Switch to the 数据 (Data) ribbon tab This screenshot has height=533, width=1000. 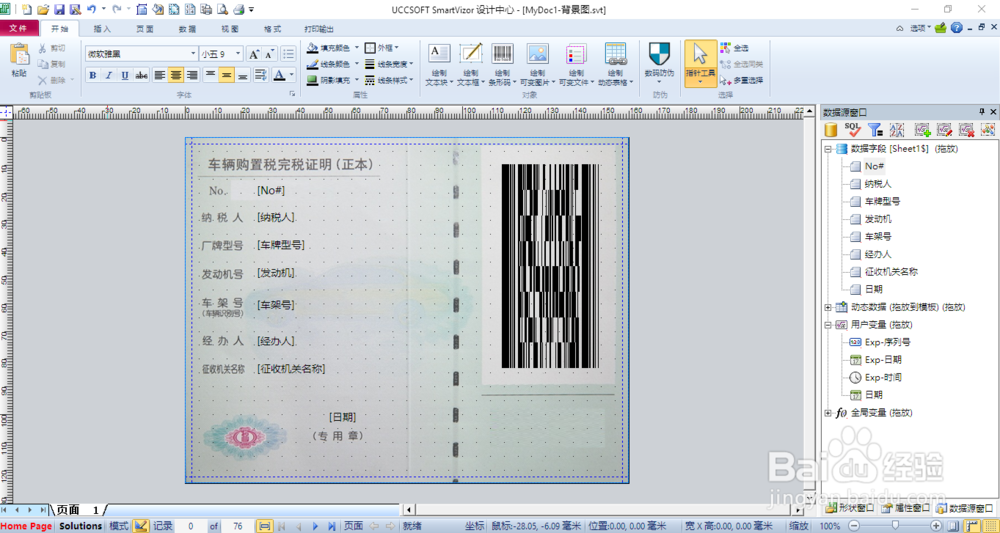click(x=188, y=29)
